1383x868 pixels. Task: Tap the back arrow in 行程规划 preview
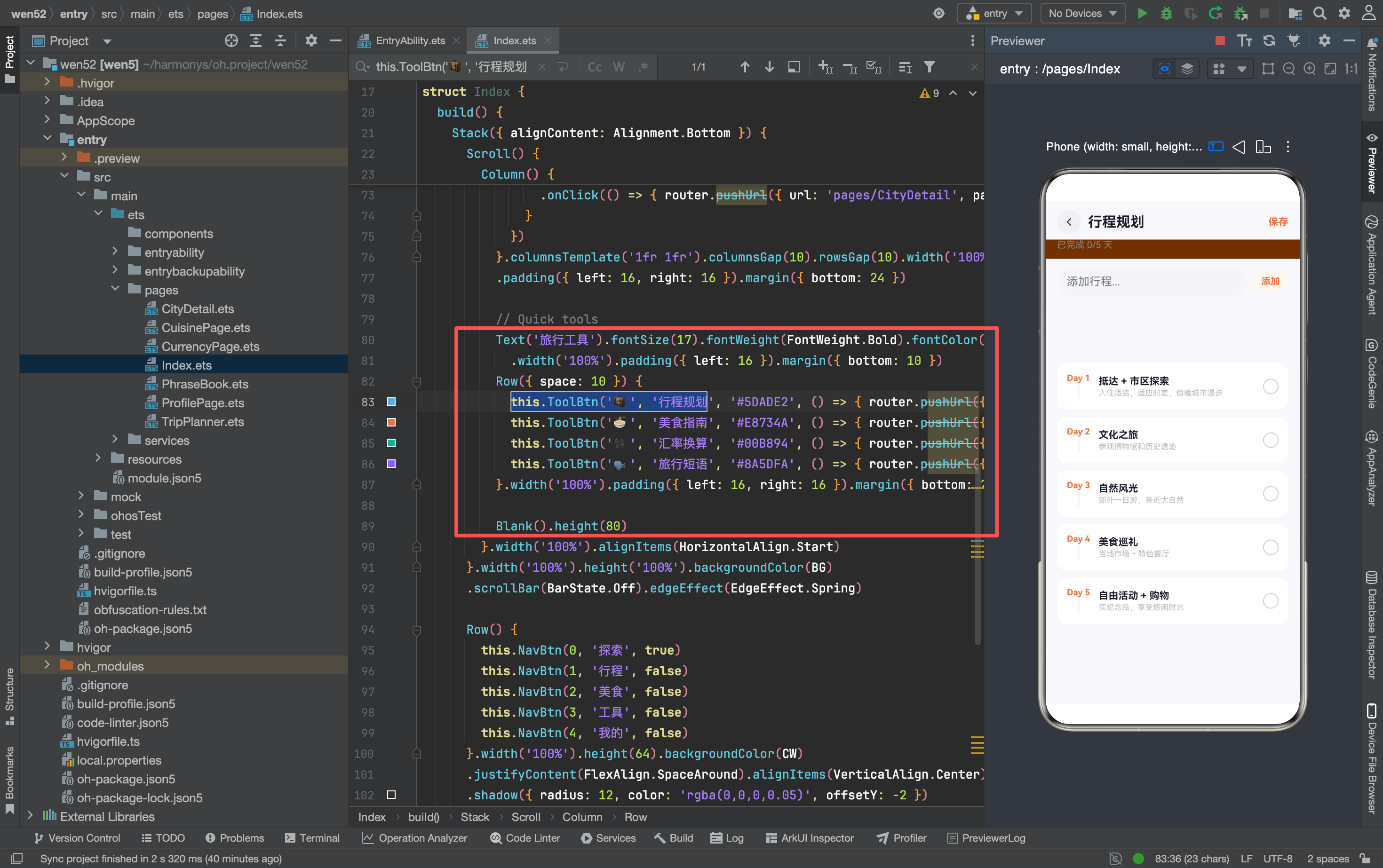point(1069,221)
